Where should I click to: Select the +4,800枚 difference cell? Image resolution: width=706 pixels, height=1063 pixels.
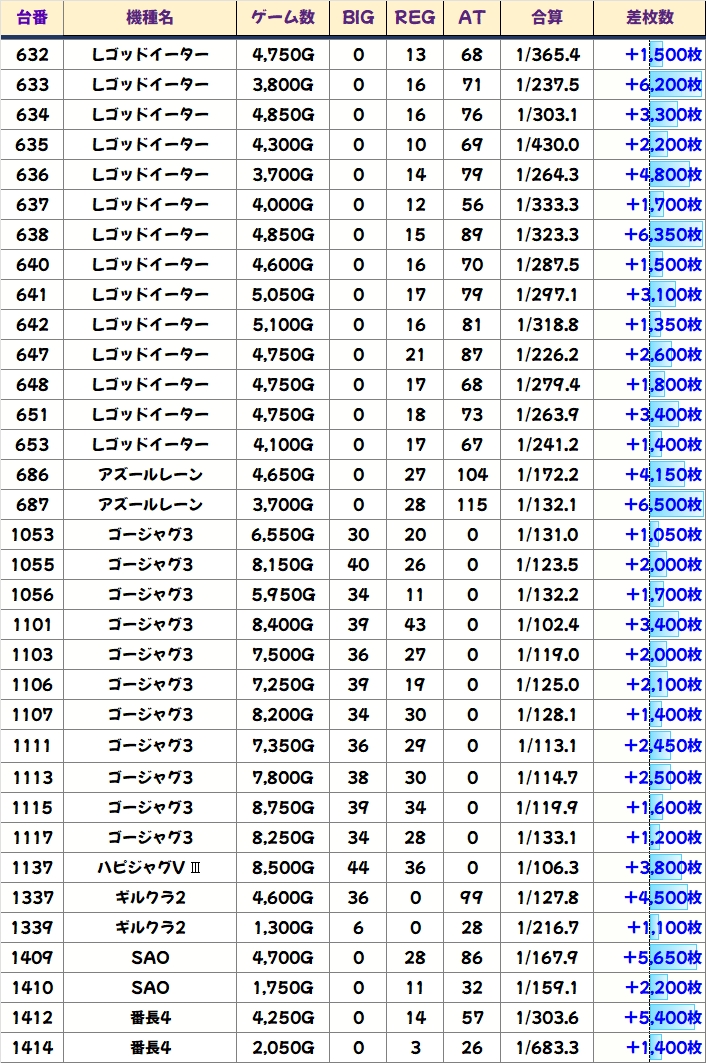650,174
